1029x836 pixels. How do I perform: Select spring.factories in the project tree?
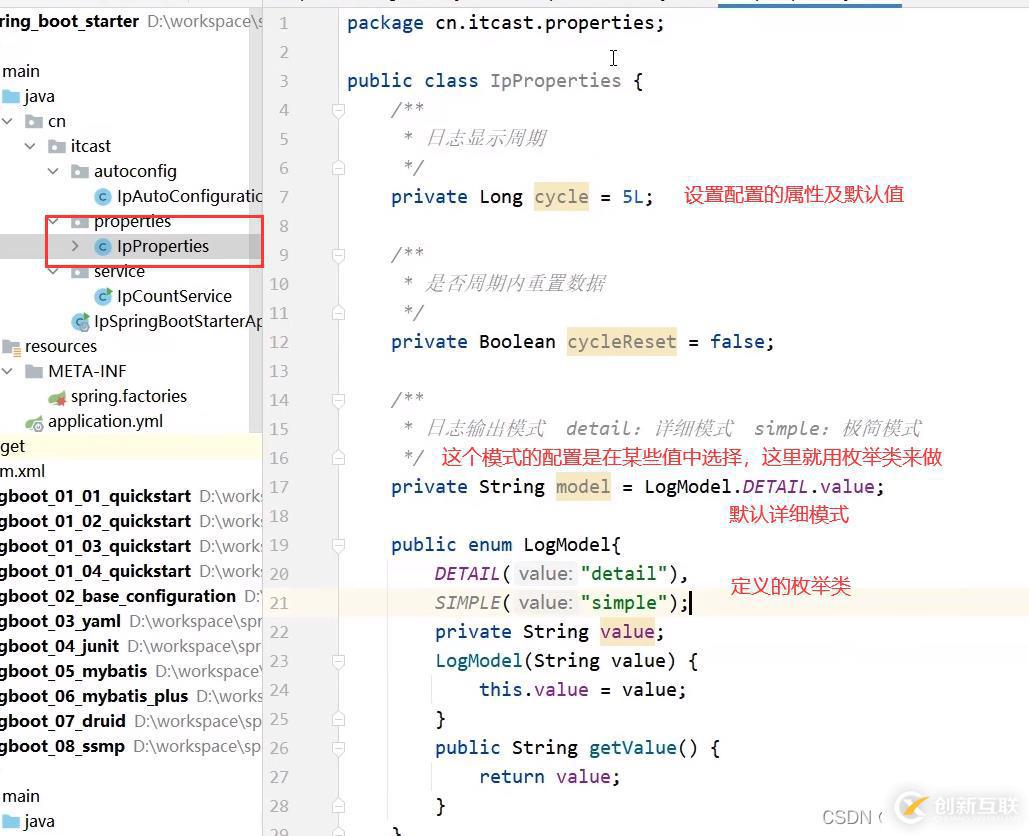point(129,396)
